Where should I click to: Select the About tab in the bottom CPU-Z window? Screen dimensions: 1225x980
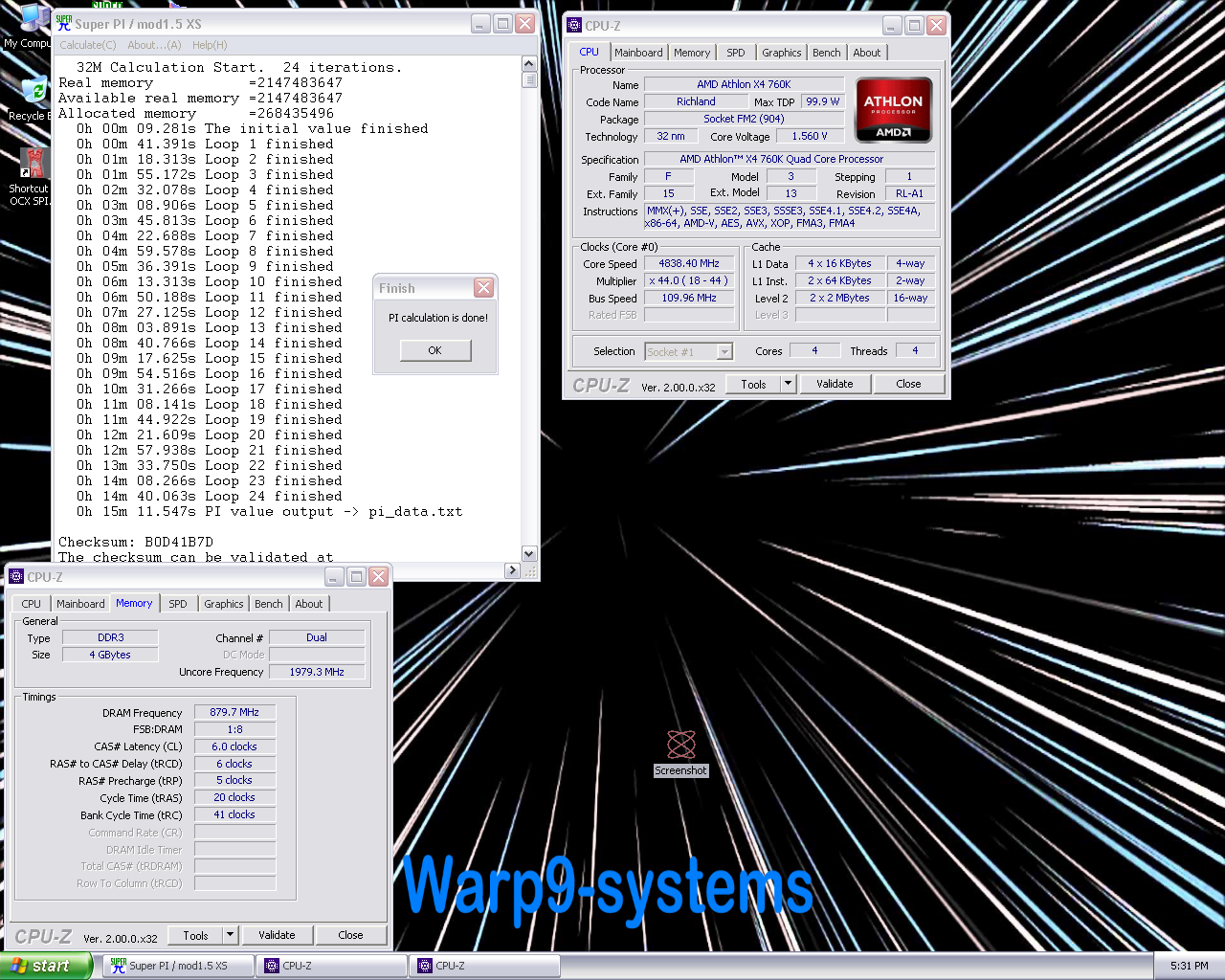pos(309,604)
